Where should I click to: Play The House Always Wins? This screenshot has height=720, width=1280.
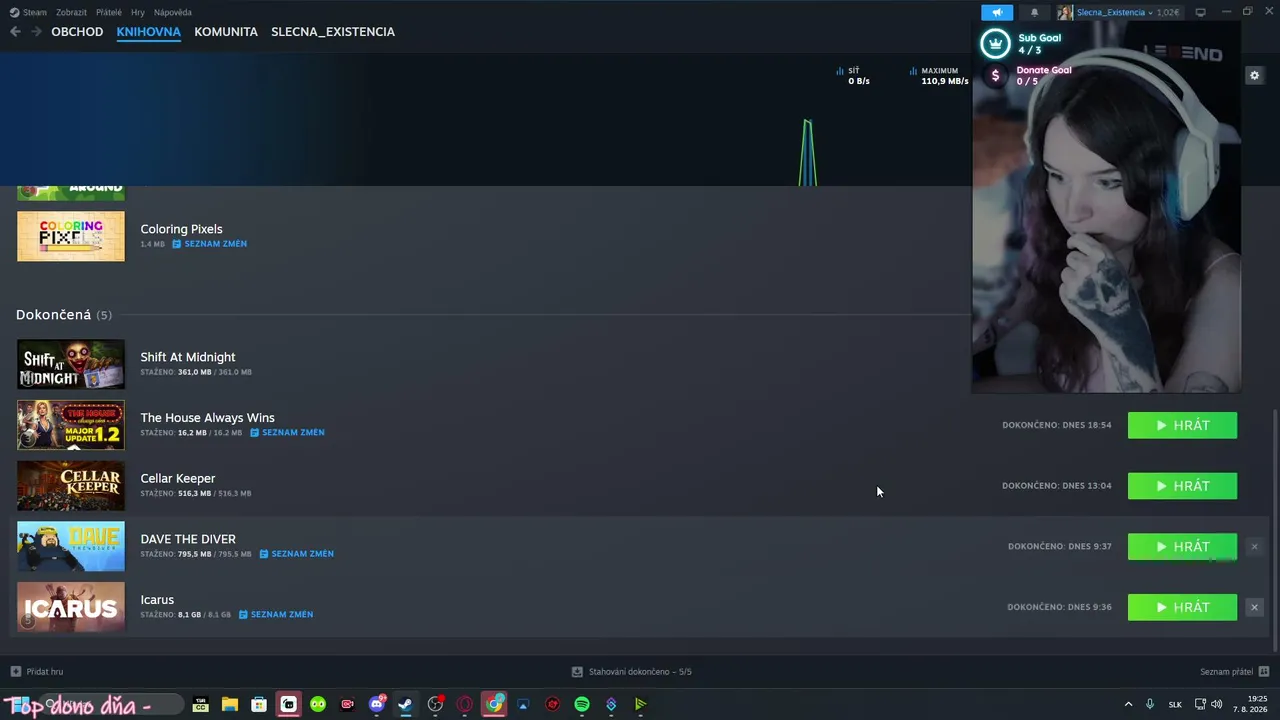[x=1182, y=425]
